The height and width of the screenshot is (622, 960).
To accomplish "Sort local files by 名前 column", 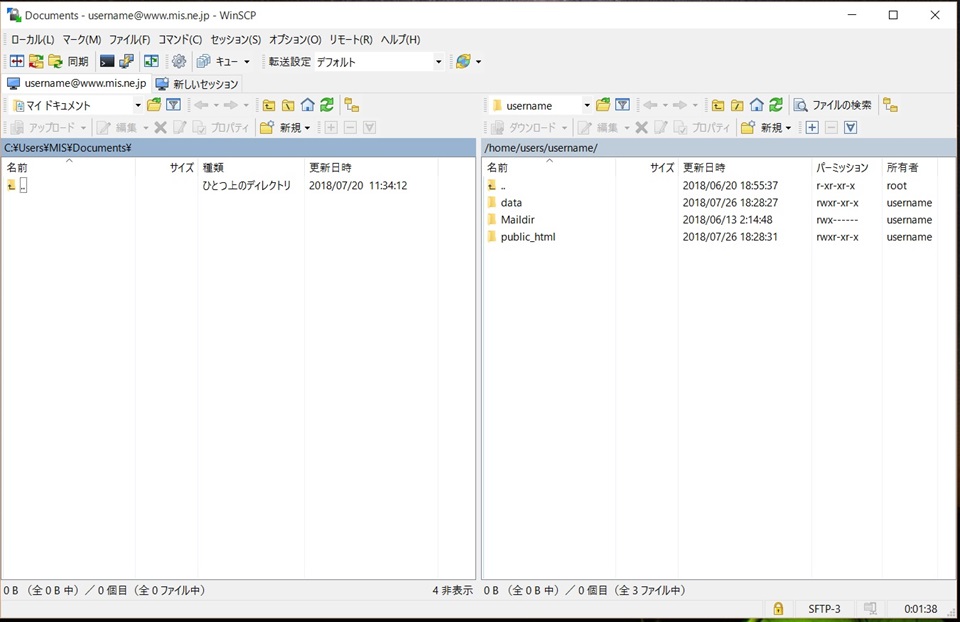I will click(x=69, y=167).
